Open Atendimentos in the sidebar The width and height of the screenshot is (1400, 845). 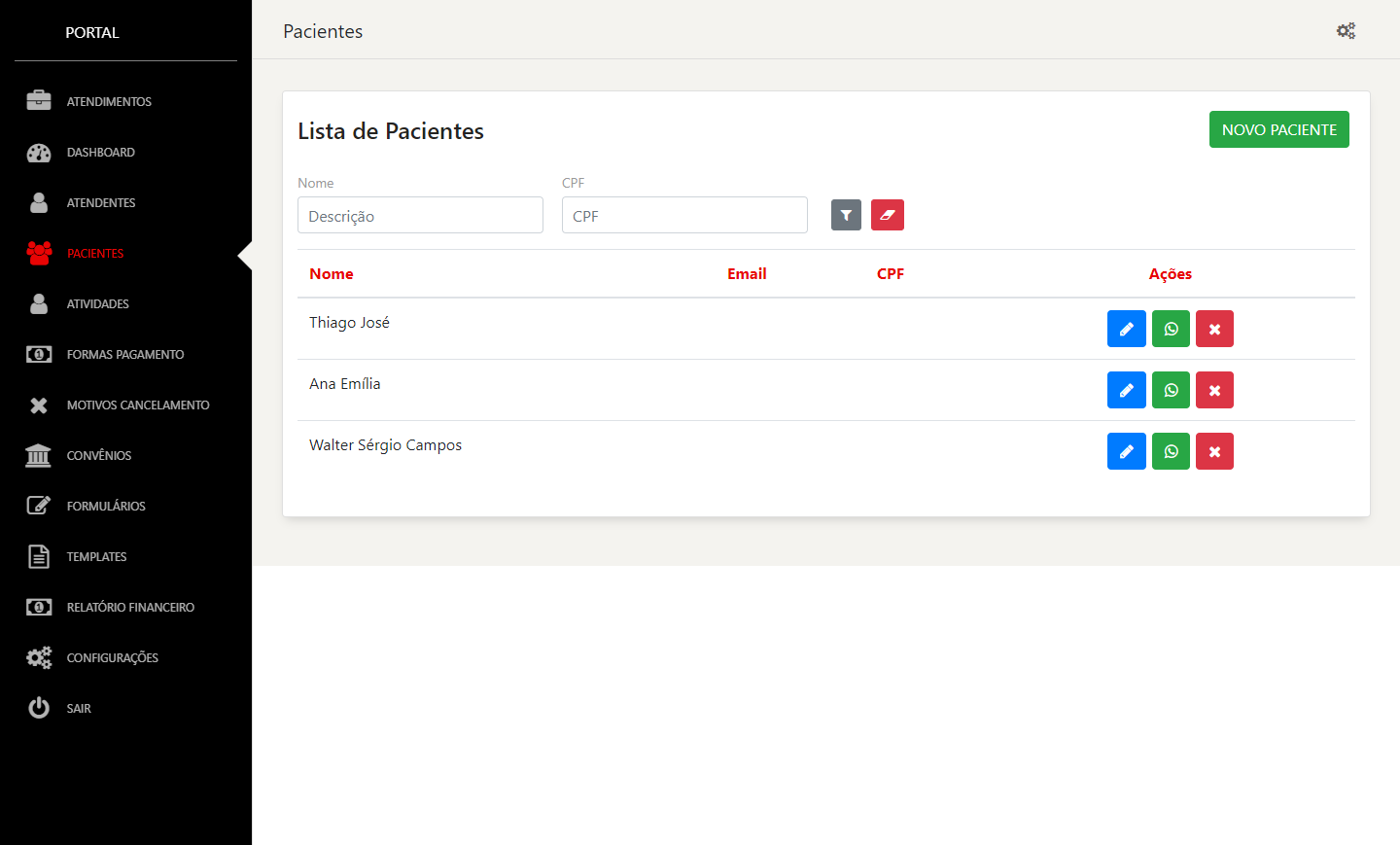coord(108,101)
